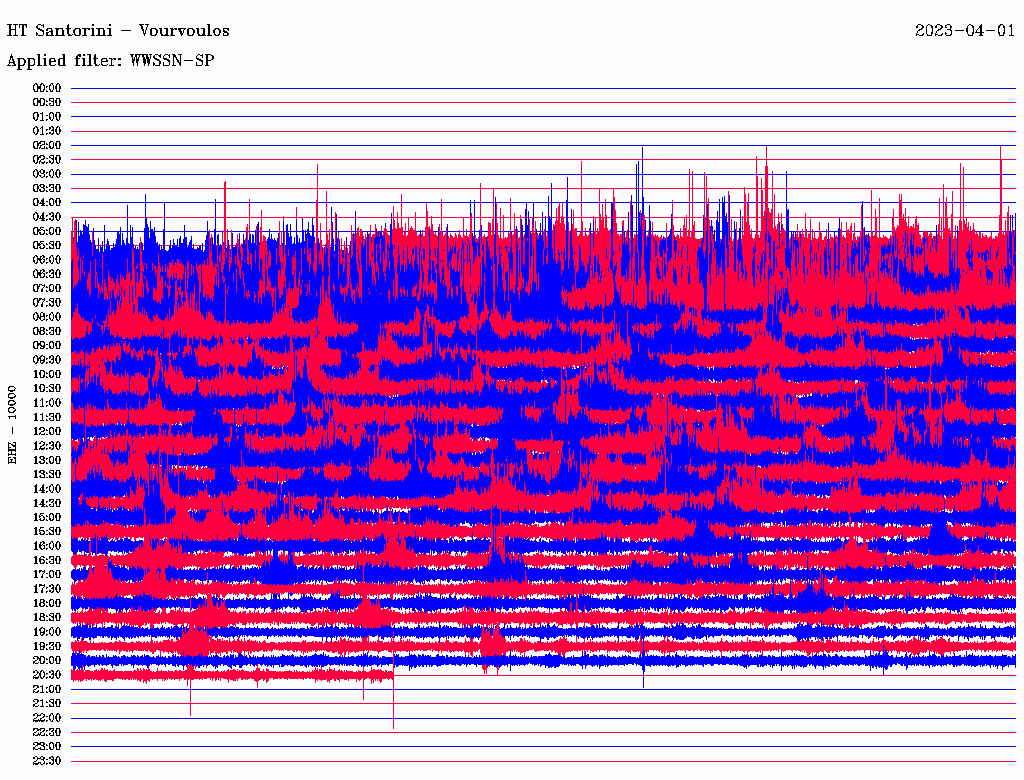1024x780 pixels.
Task: Click the 04:30 time label
Action: pos(47,217)
